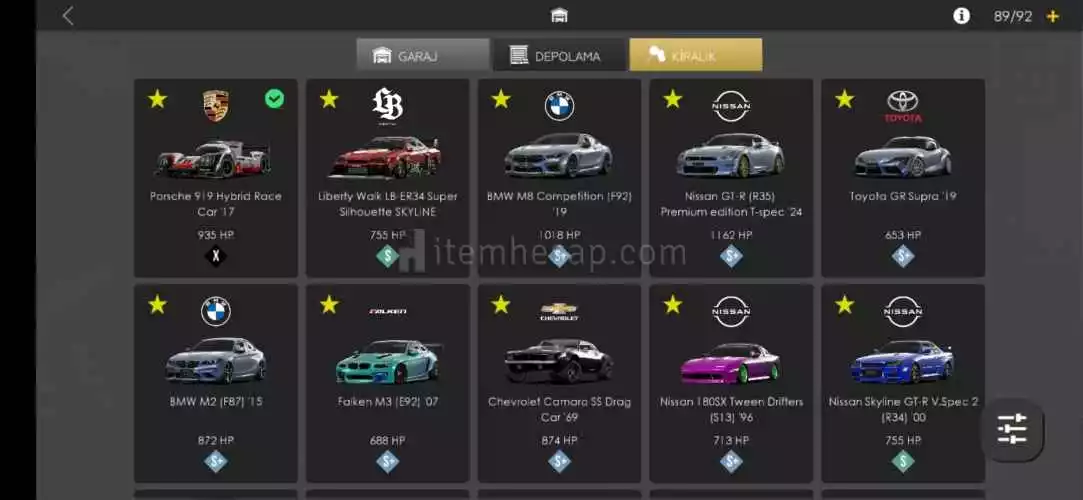Switch to the GARAJ tab

pyautogui.click(x=423, y=55)
